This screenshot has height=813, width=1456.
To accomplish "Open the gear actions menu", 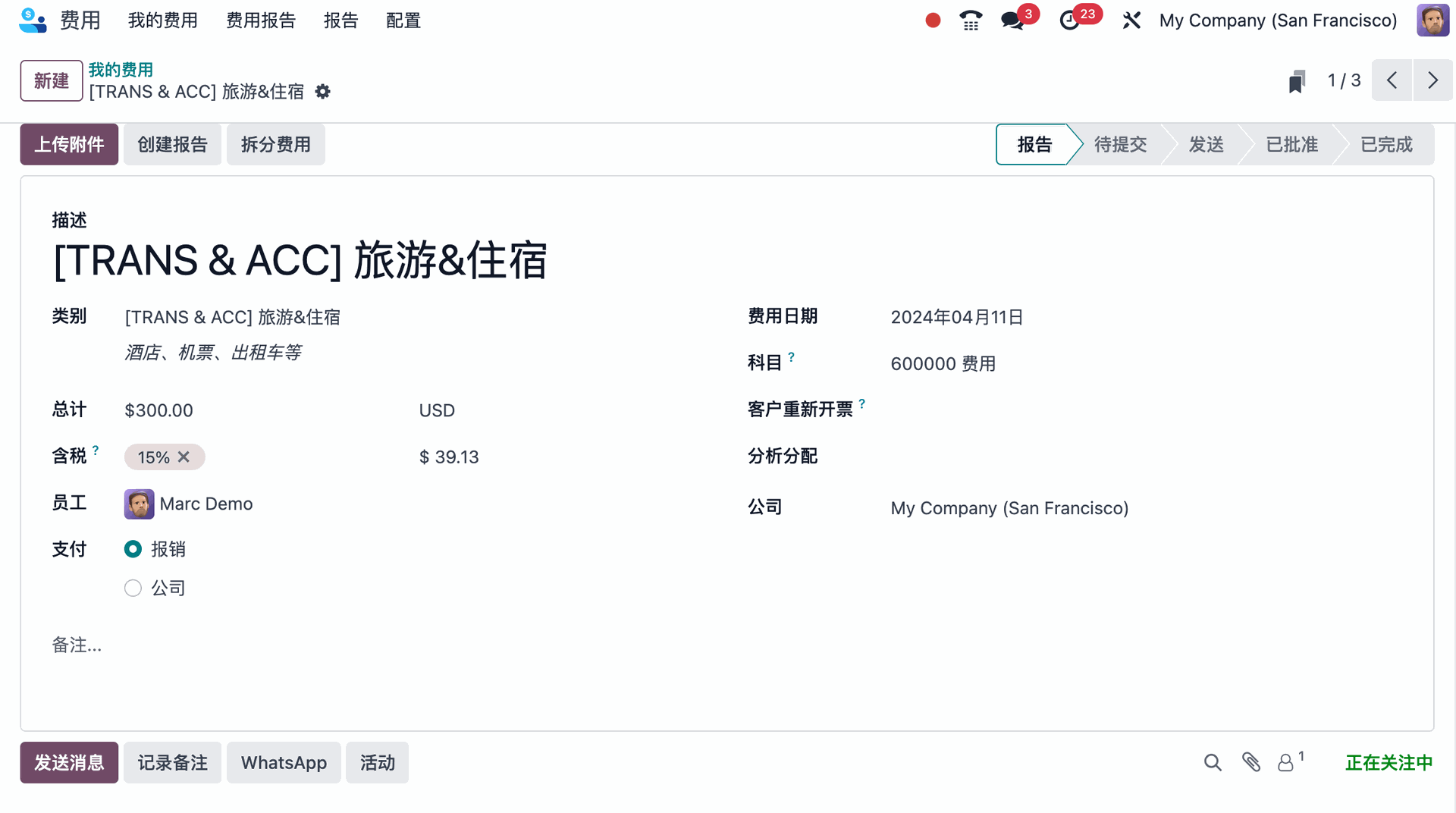I will (x=323, y=92).
